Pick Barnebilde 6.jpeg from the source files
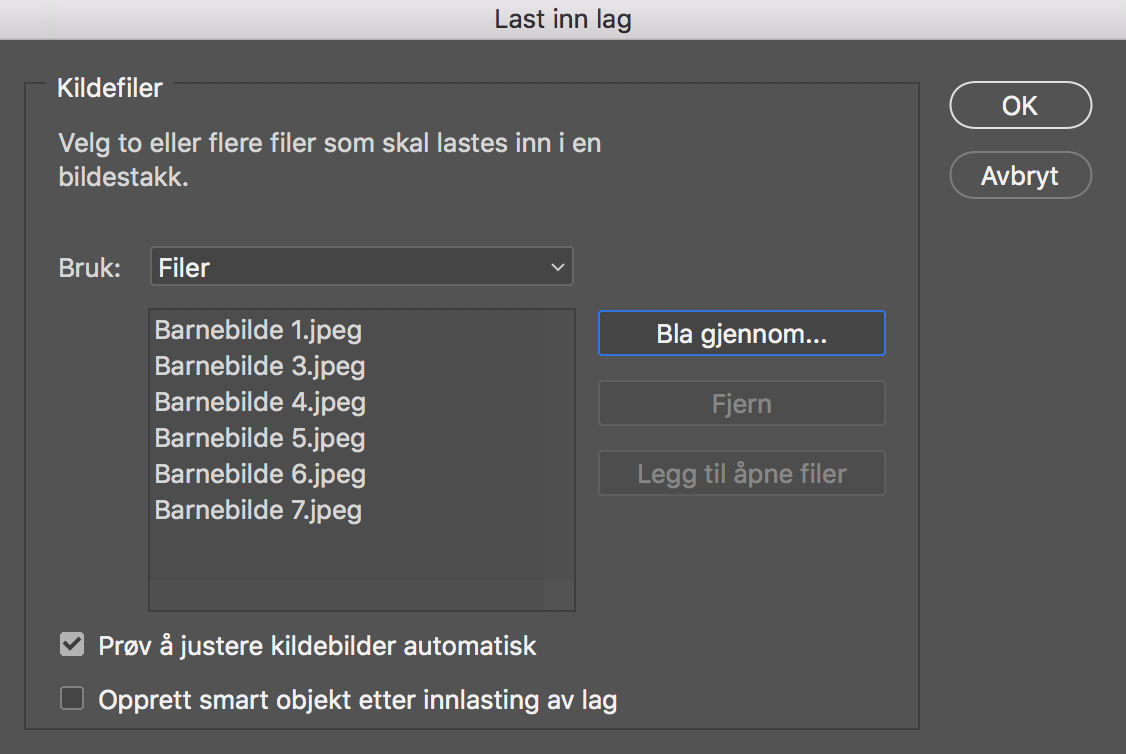This screenshot has width=1126, height=754. pos(260,474)
